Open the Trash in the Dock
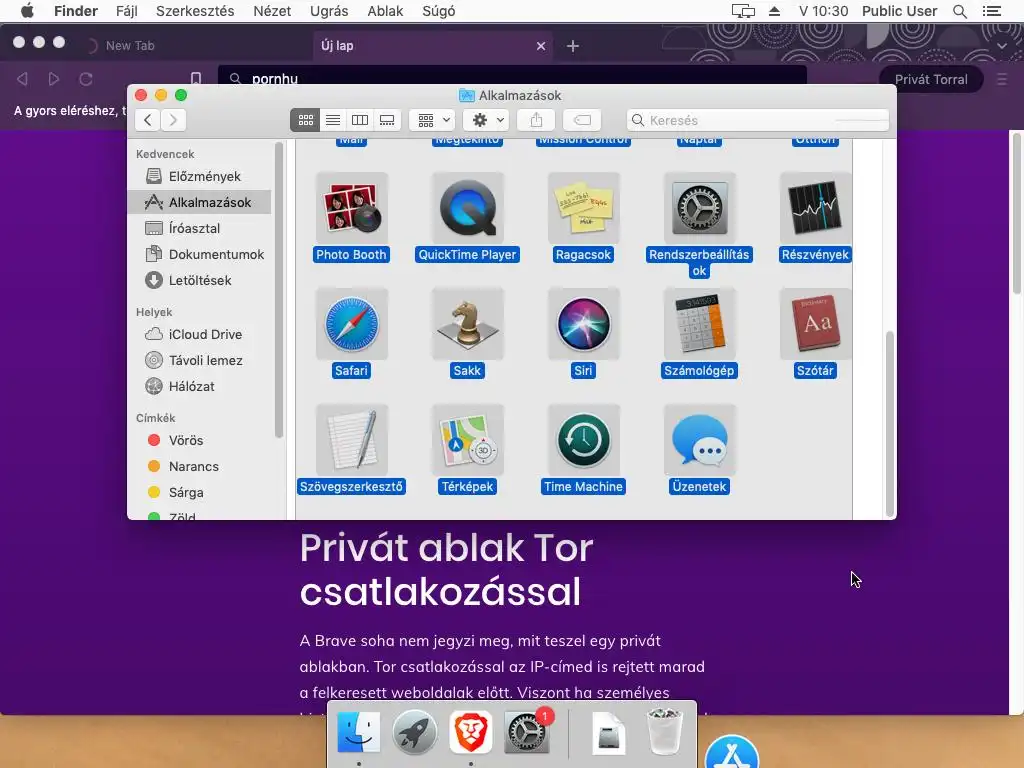Viewport: 1024px width, 768px height. pos(665,732)
